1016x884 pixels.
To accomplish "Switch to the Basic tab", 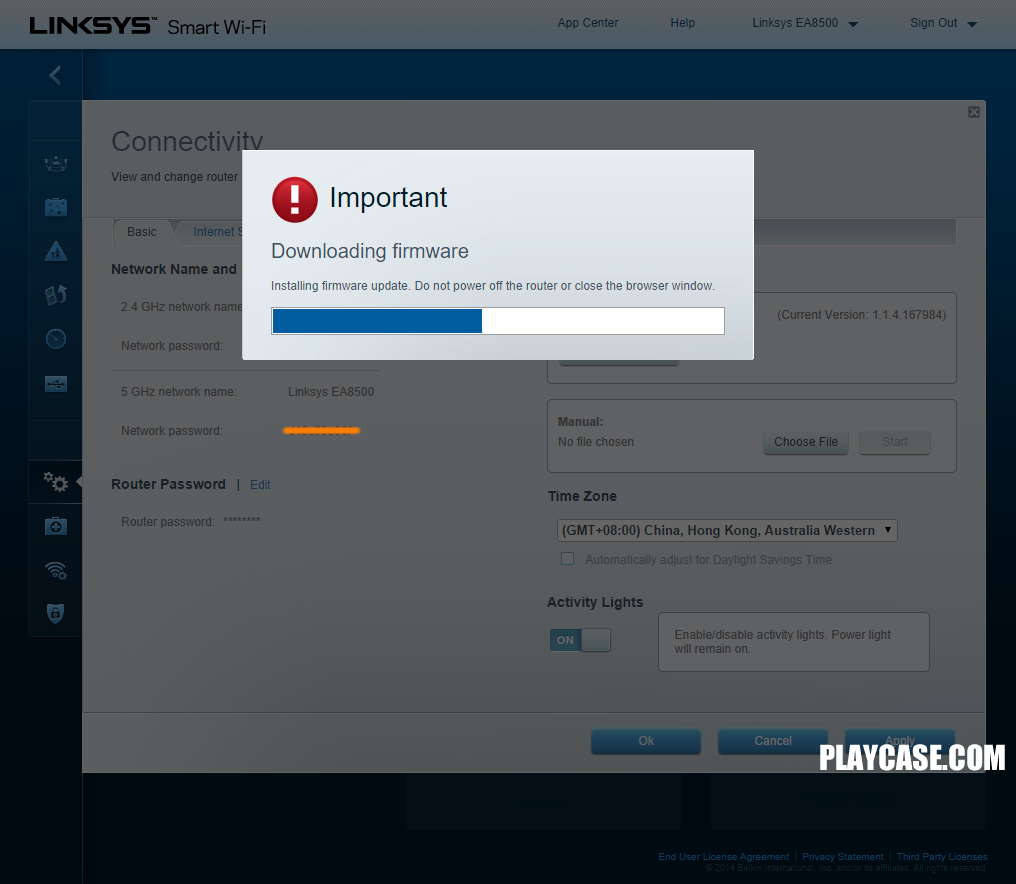I will pyautogui.click(x=142, y=232).
